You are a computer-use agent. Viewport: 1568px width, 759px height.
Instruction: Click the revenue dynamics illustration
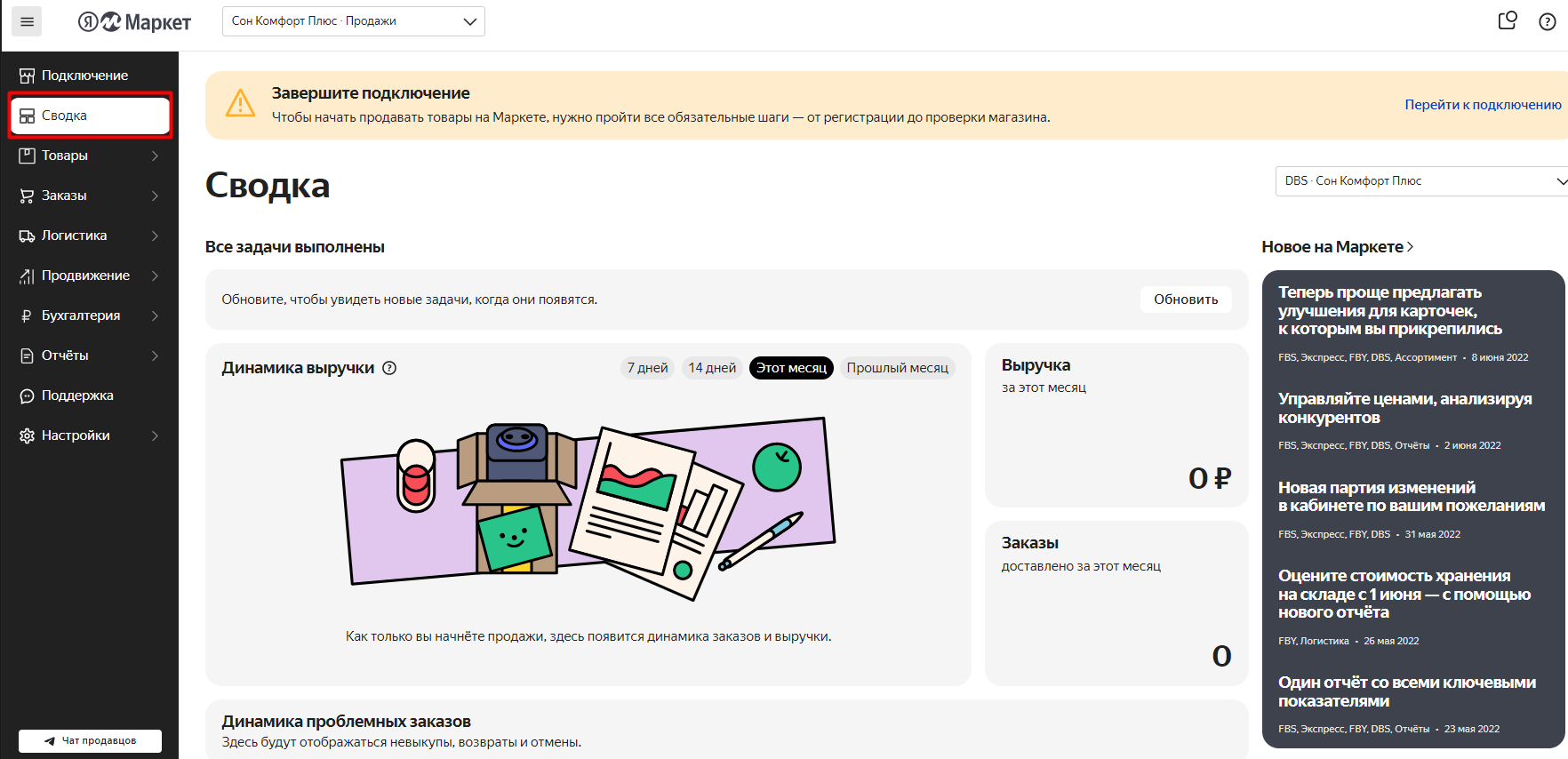coord(588,508)
